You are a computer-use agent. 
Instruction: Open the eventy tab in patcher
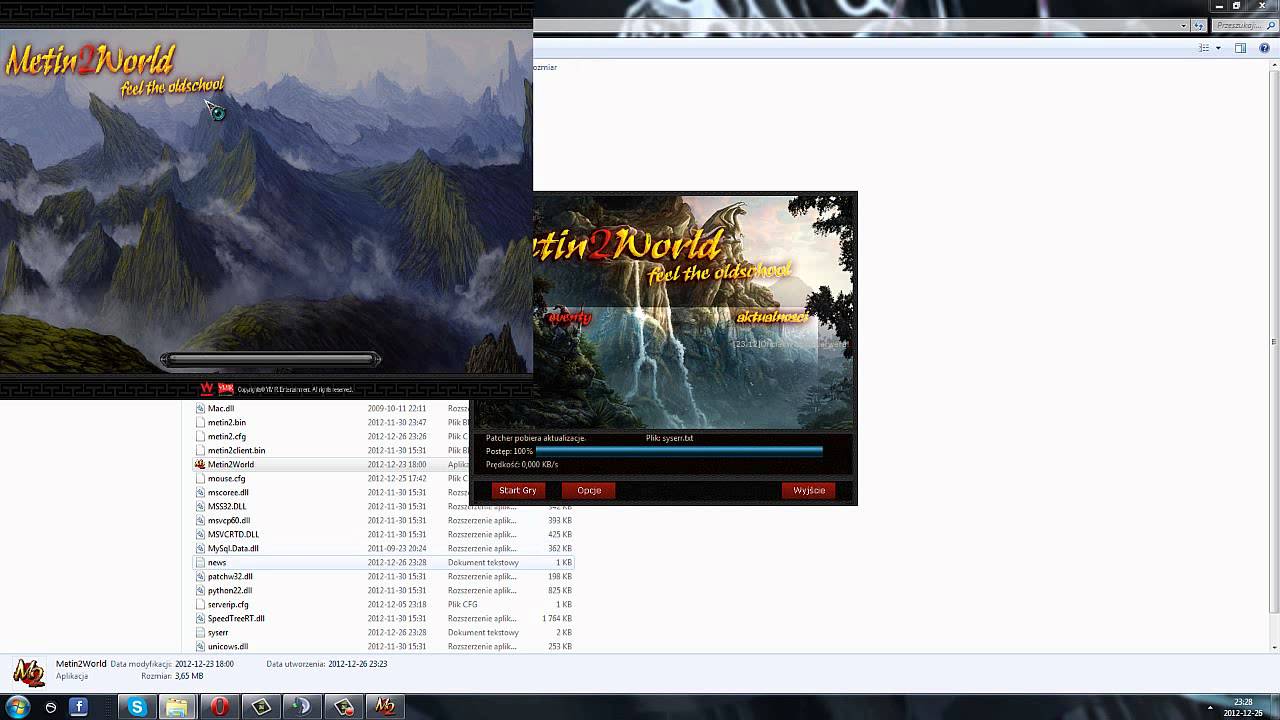point(569,317)
